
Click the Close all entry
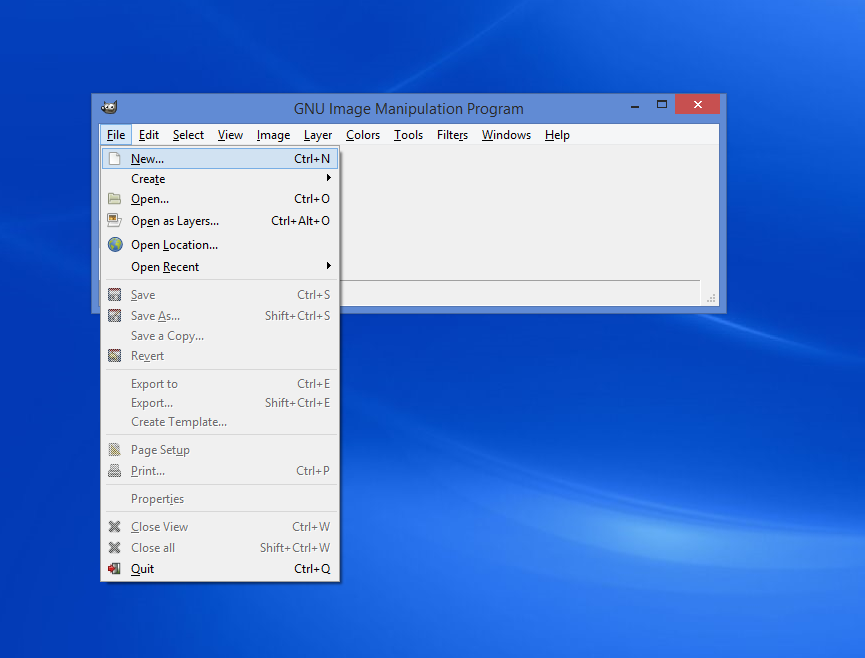pos(220,548)
